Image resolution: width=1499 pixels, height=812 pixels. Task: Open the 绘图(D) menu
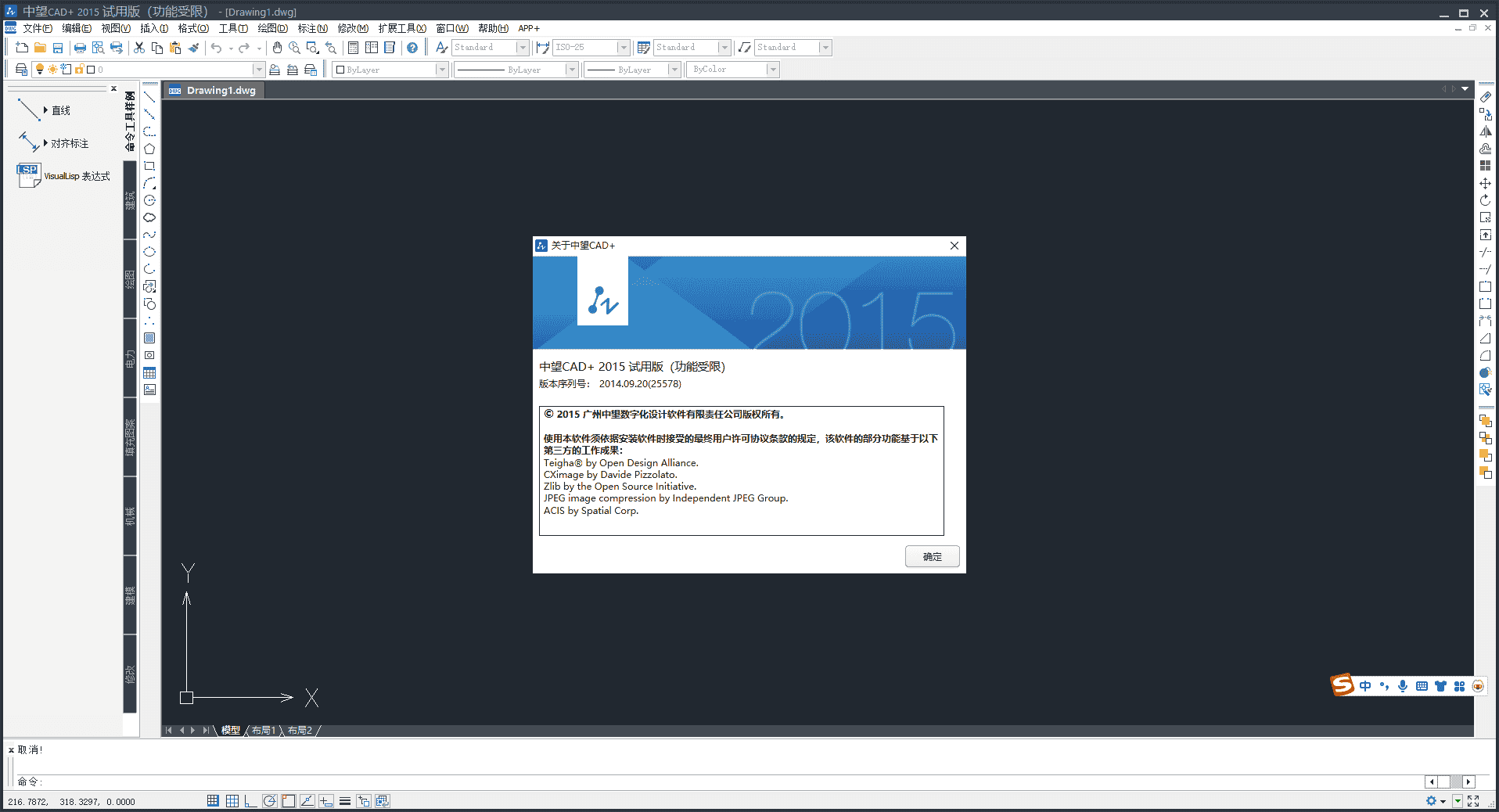[x=272, y=28]
